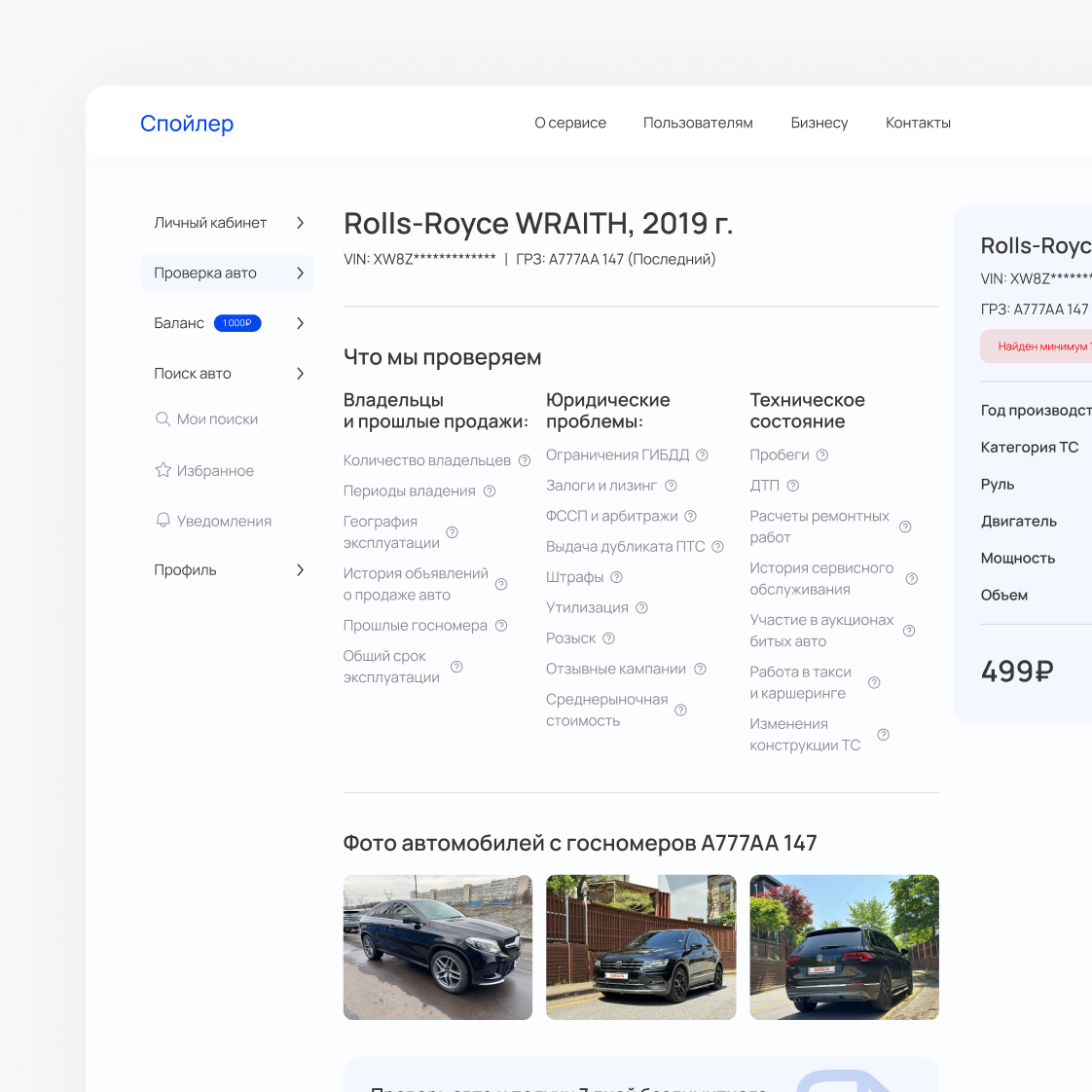Click the help icon next to ФССП и арбитражи
Screen dimensions: 1092x1092
(x=690, y=516)
